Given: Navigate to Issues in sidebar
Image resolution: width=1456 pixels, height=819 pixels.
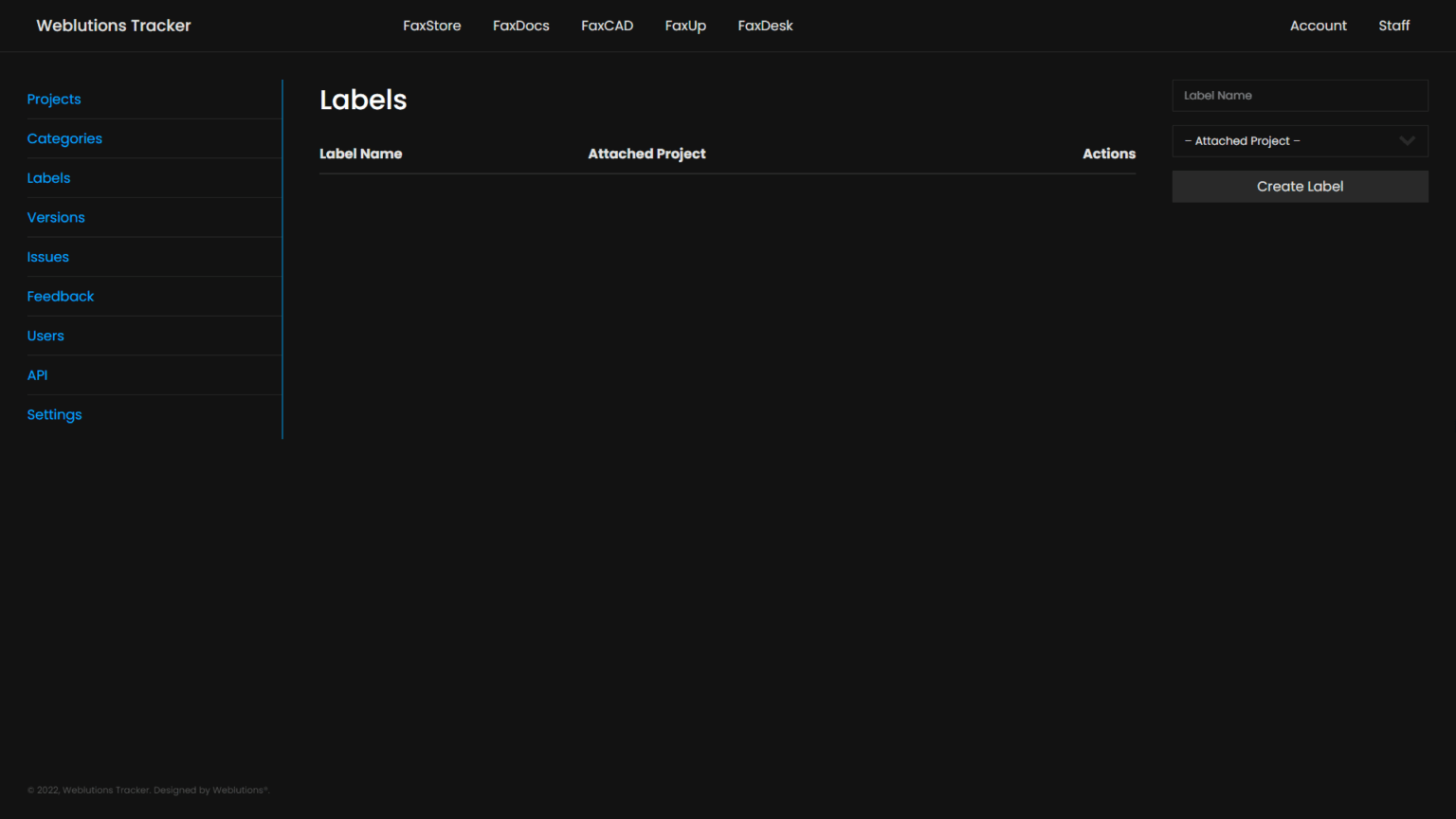Looking at the screenshot, I should click(47, 257).
